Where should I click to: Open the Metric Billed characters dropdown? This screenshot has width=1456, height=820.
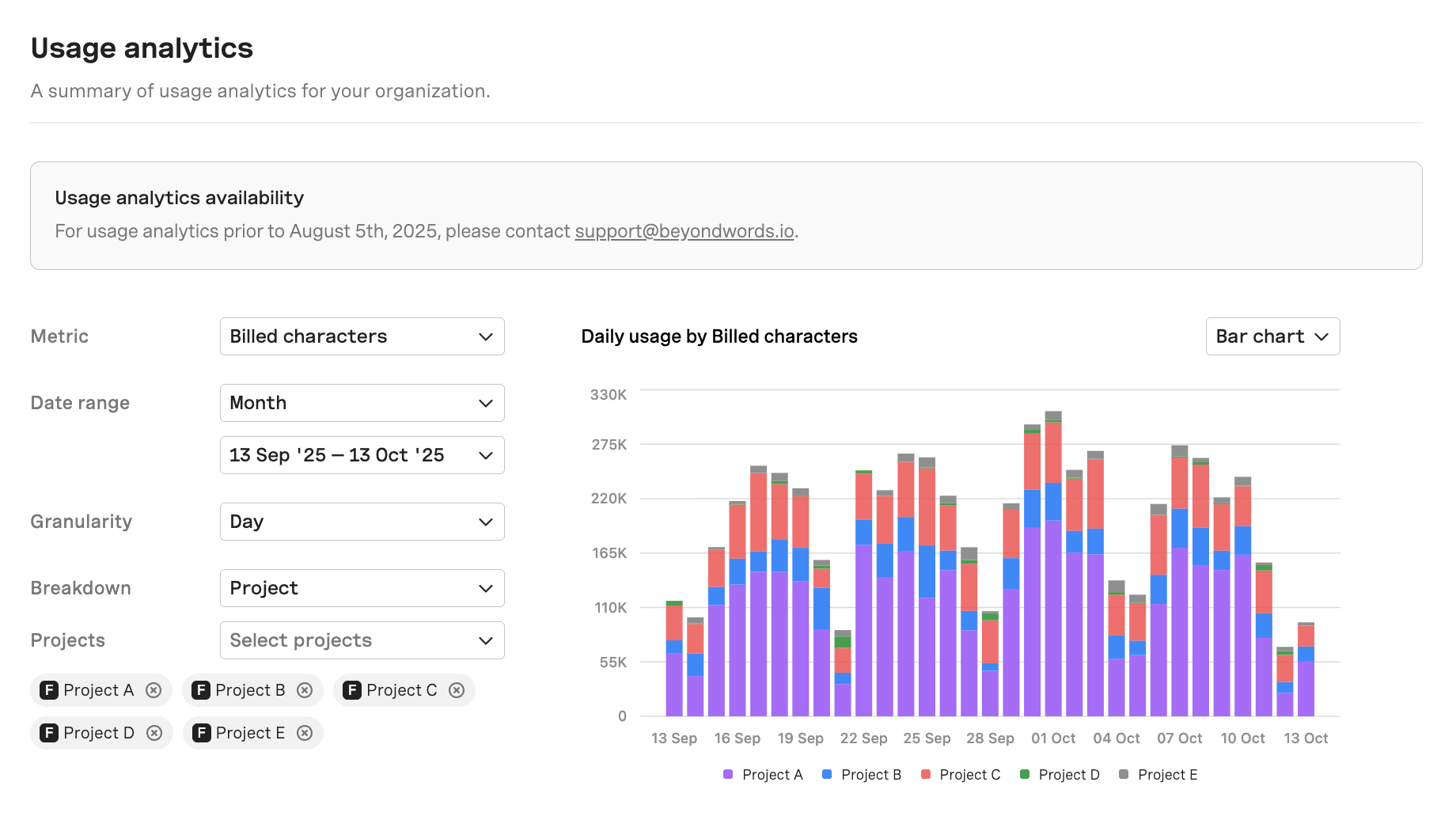(x=362, y=336)
